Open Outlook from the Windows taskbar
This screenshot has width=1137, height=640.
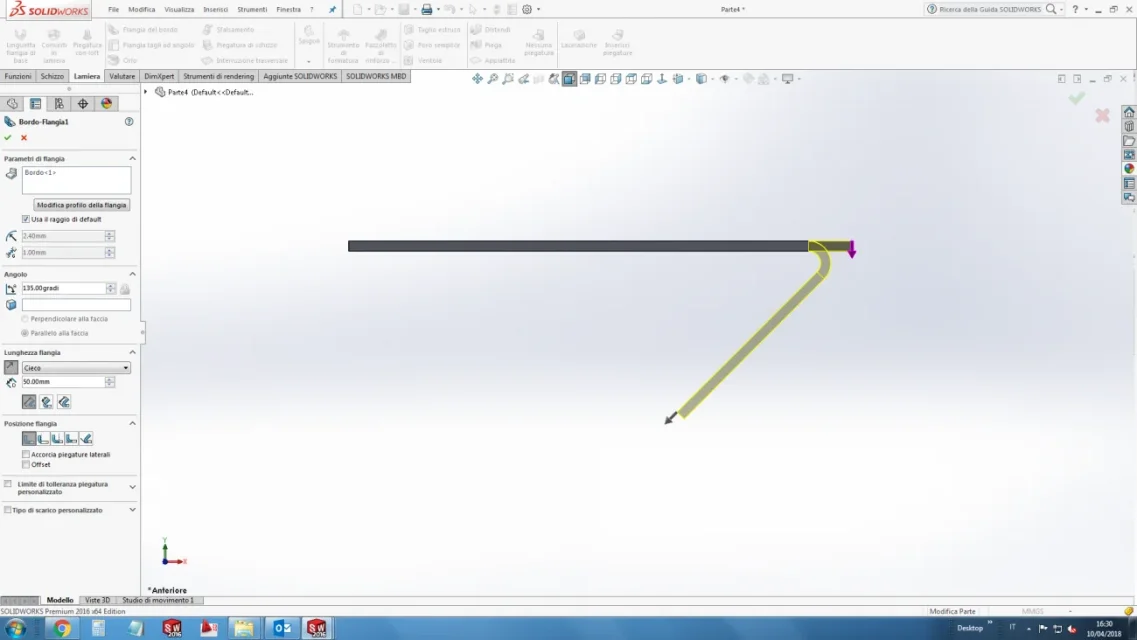pos(282,628)
